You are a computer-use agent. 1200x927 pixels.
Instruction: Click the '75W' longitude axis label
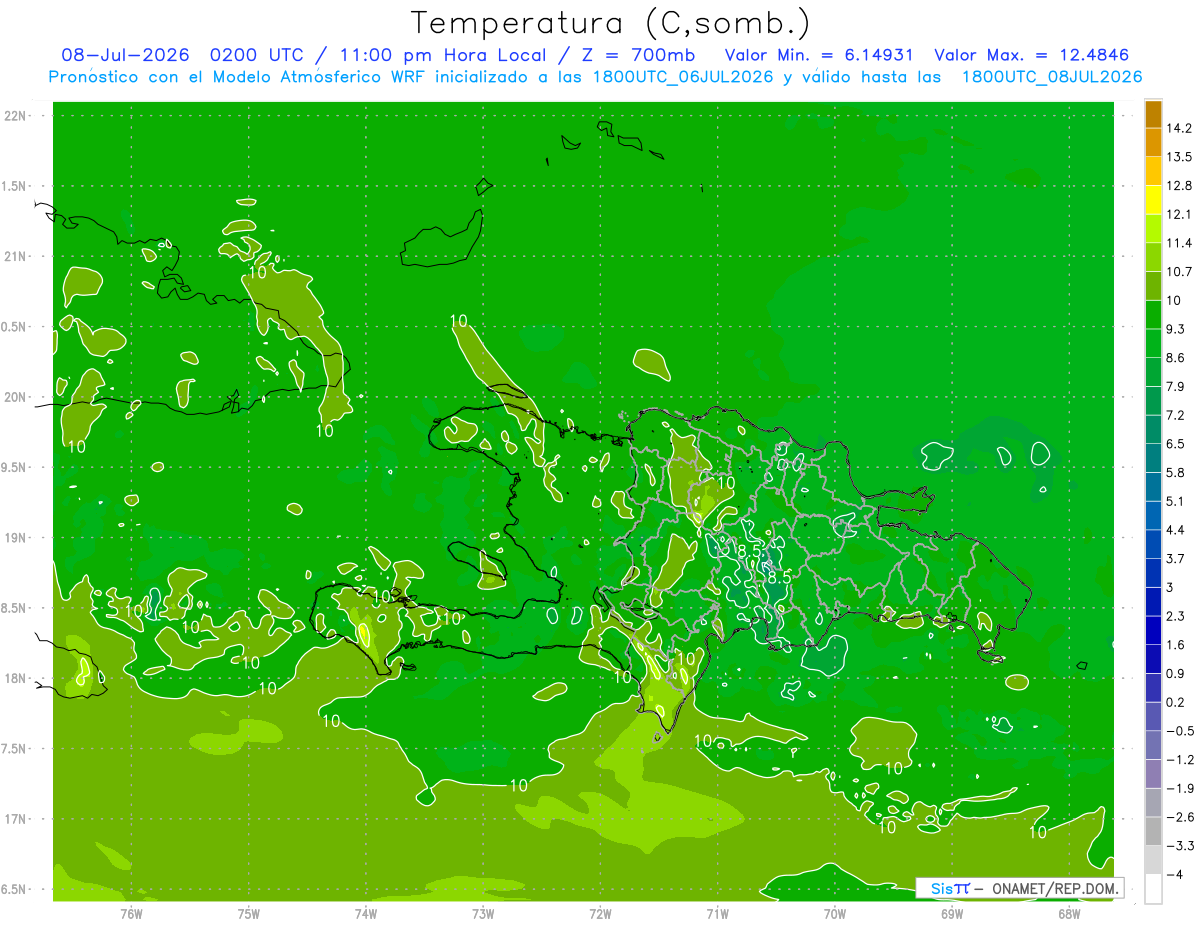pyautogui.click(x=248, y=912)
